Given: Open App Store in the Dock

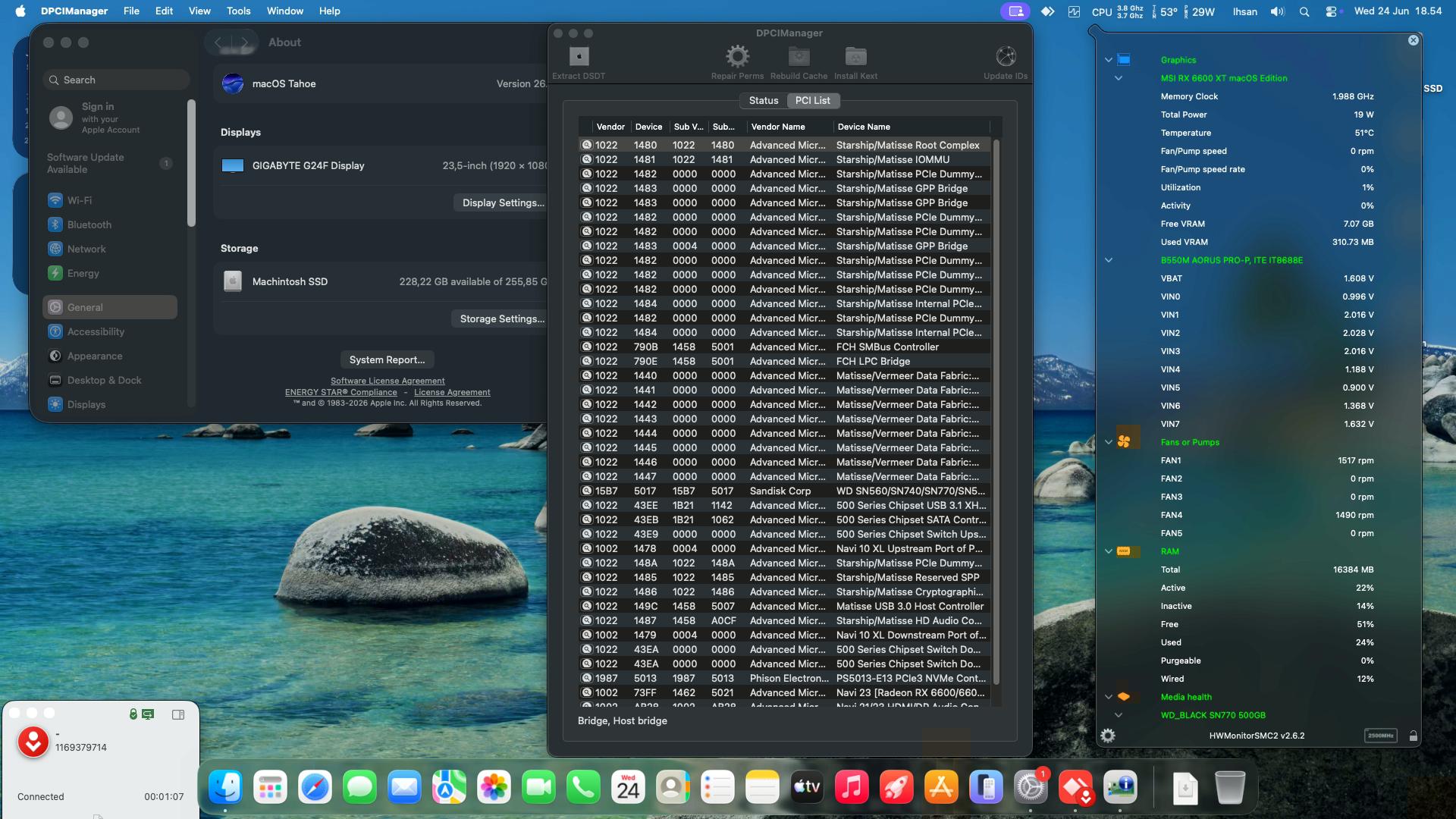Looking at the screenshot, I should click(941, 788).
